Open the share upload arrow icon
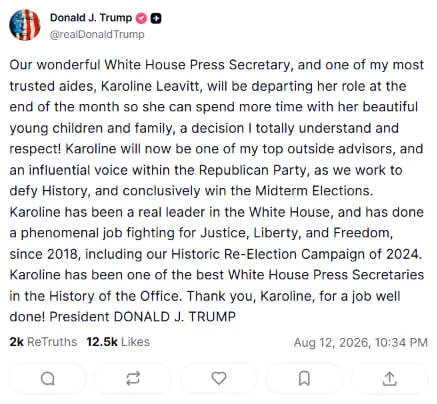Image resolution: width=437 pixels, height=404 pixels. [x=389, y=379]
